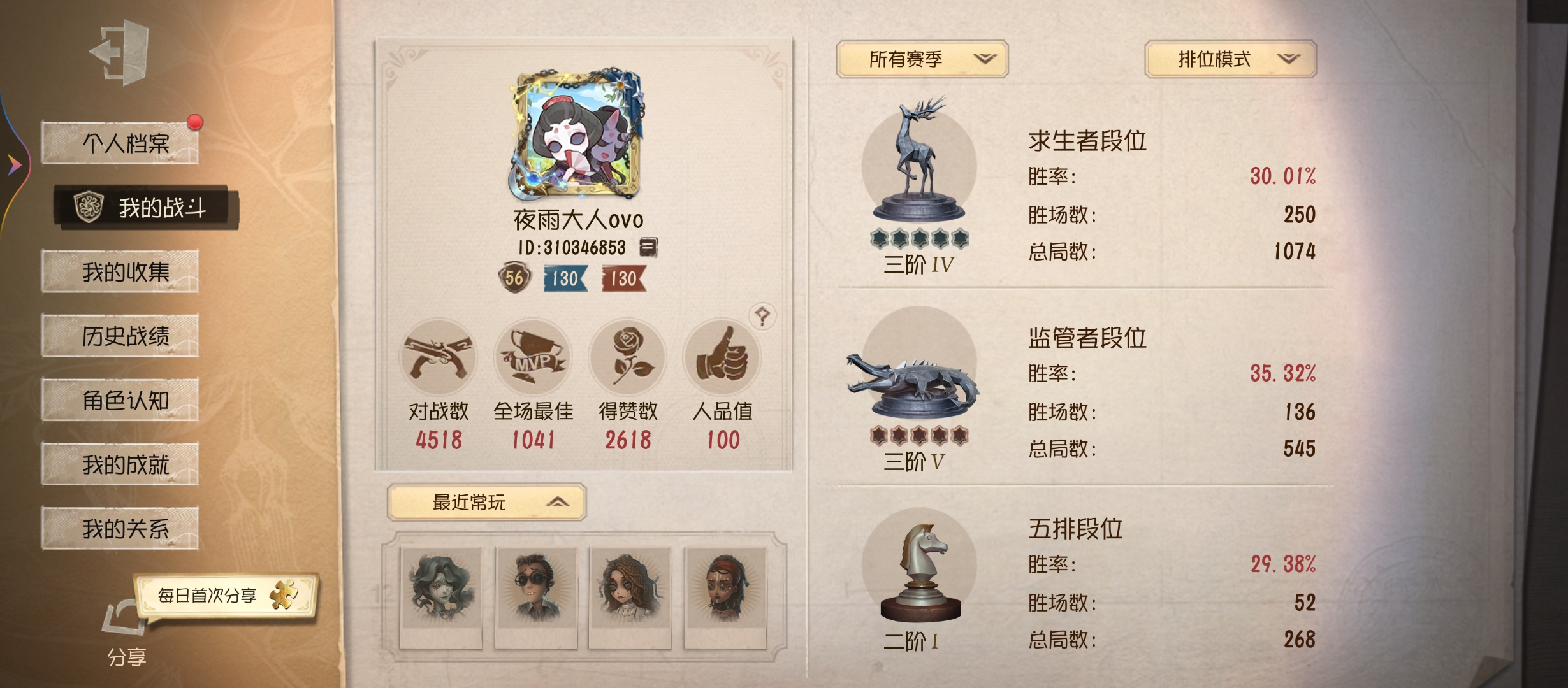The height and width of the screenshot is (688, 1568).
Task: Click the question mark help icon
Action: pos(762,315)
